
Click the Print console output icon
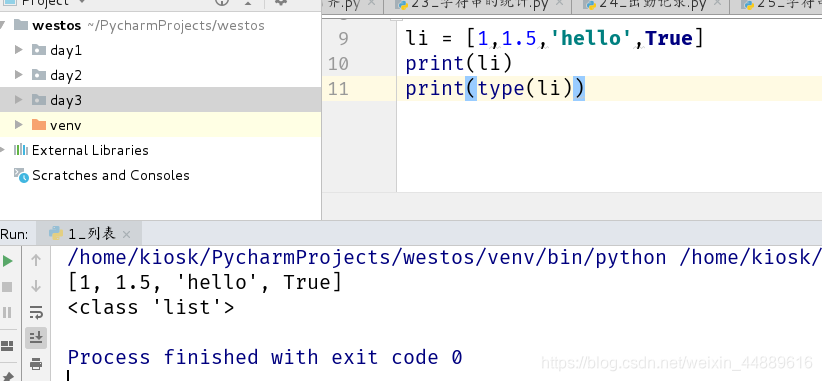tap(36, 364)
